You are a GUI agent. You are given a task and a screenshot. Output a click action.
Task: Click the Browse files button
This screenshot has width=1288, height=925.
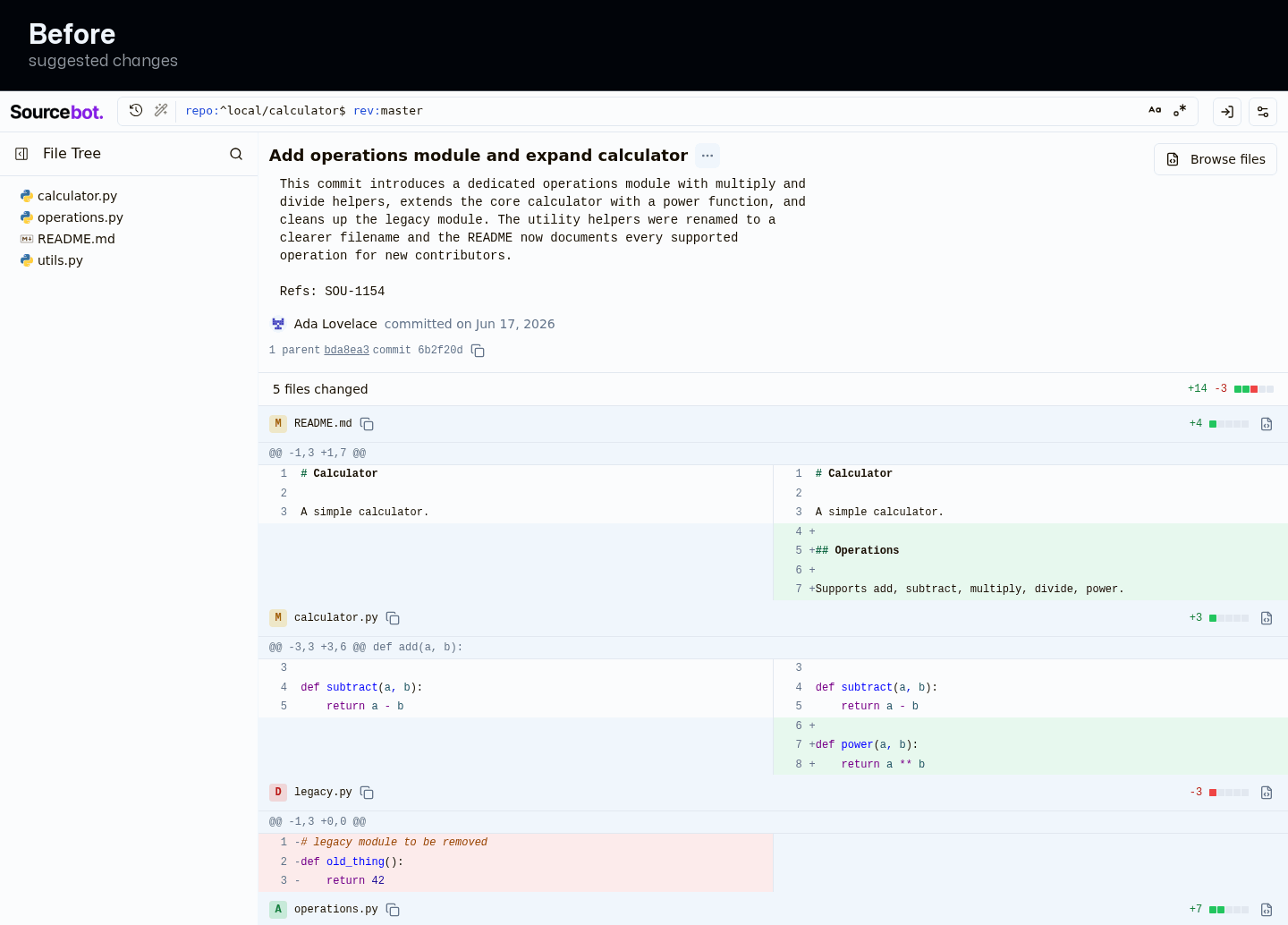(1216, 159)
